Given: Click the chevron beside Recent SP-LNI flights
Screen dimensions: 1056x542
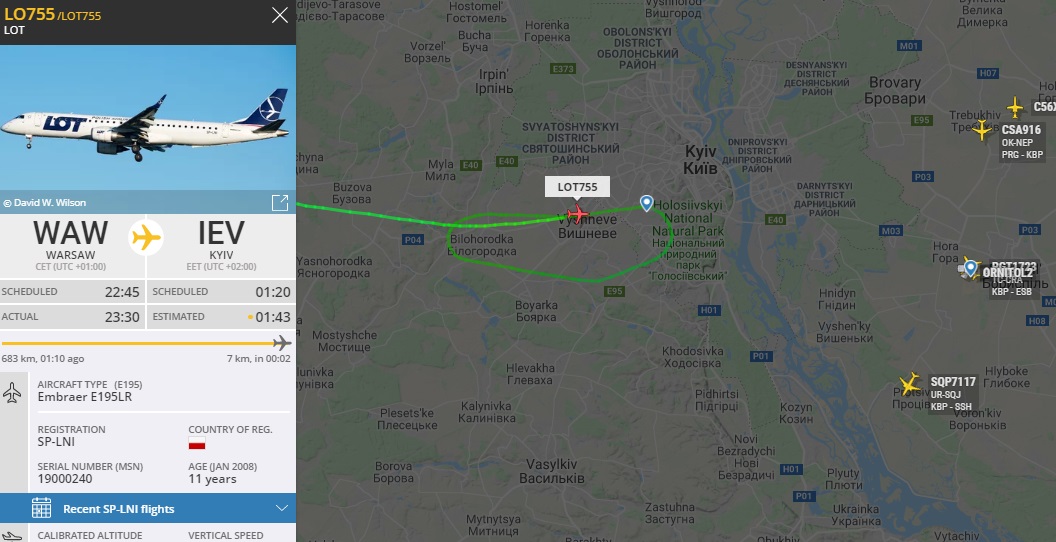Looking at the screenshot, I should [x=282, y=508].
